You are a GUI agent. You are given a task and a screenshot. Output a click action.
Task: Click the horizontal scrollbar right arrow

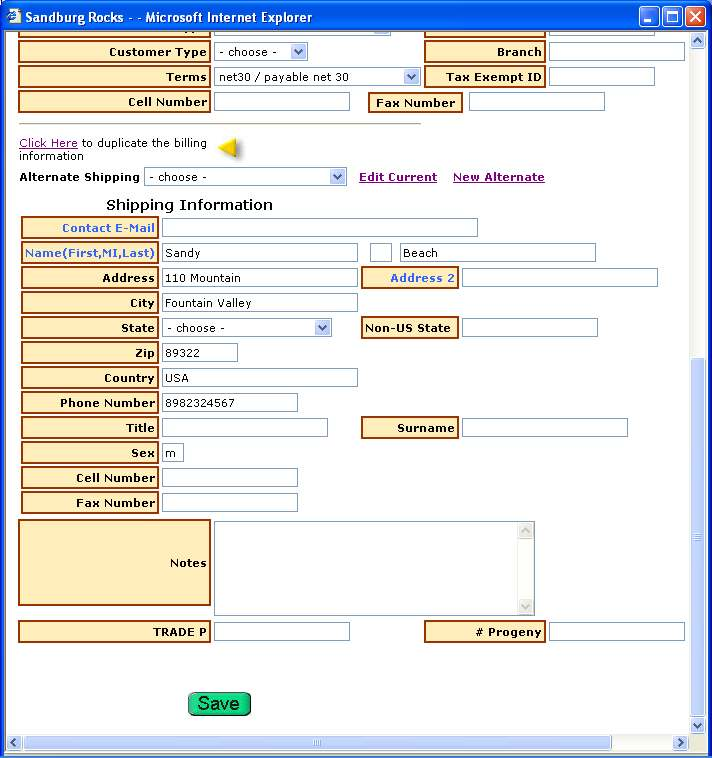coord(680,743)
